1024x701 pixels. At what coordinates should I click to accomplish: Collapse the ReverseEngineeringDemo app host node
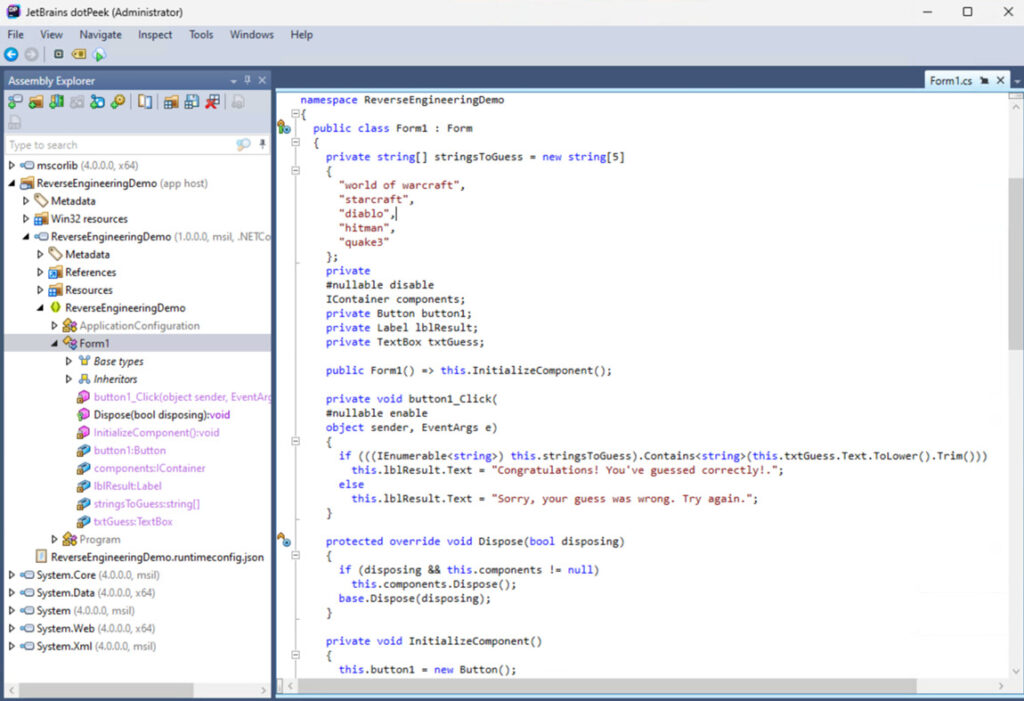point(12,184)
